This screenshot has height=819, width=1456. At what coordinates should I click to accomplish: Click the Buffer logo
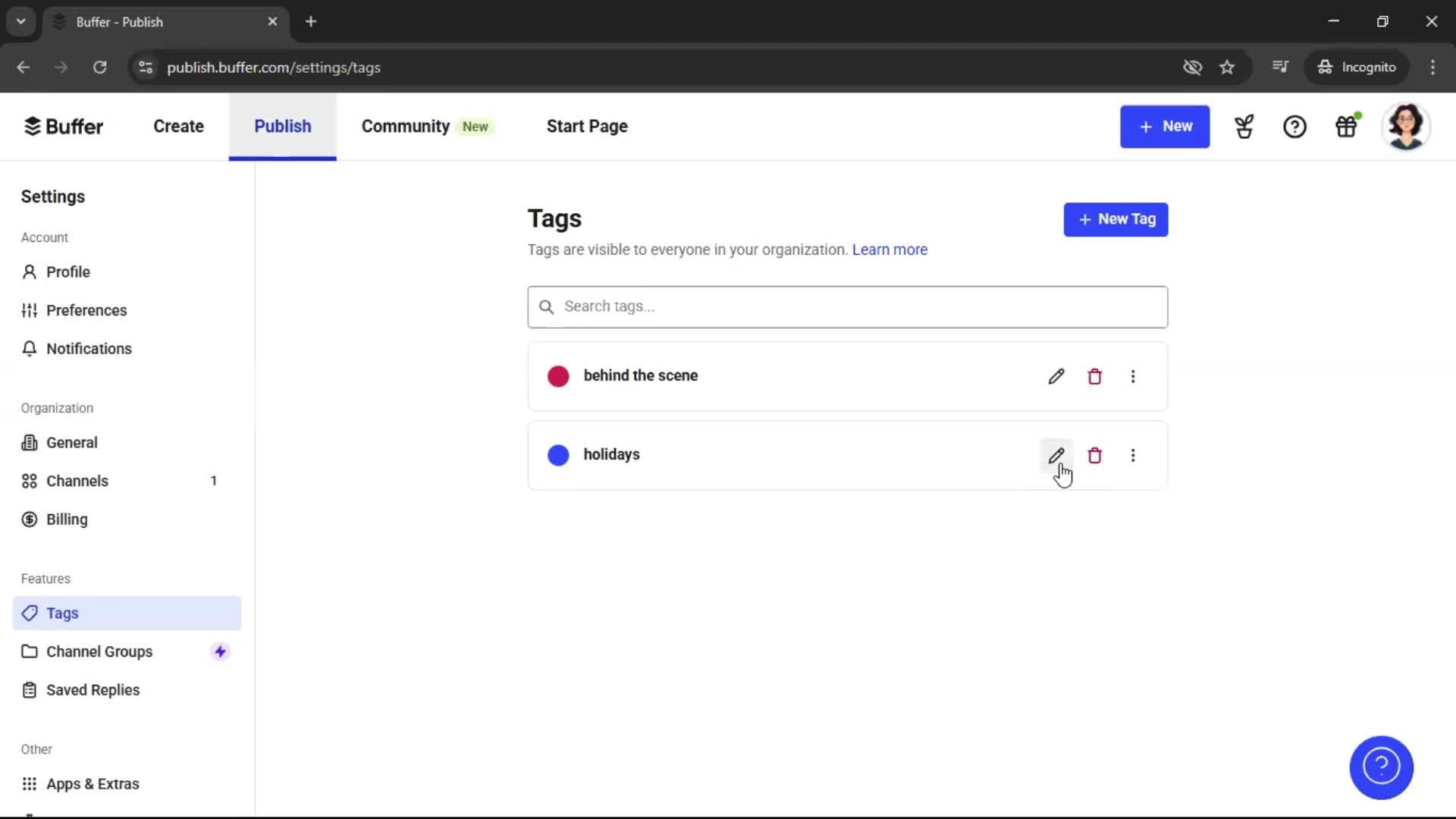point(64,126)
